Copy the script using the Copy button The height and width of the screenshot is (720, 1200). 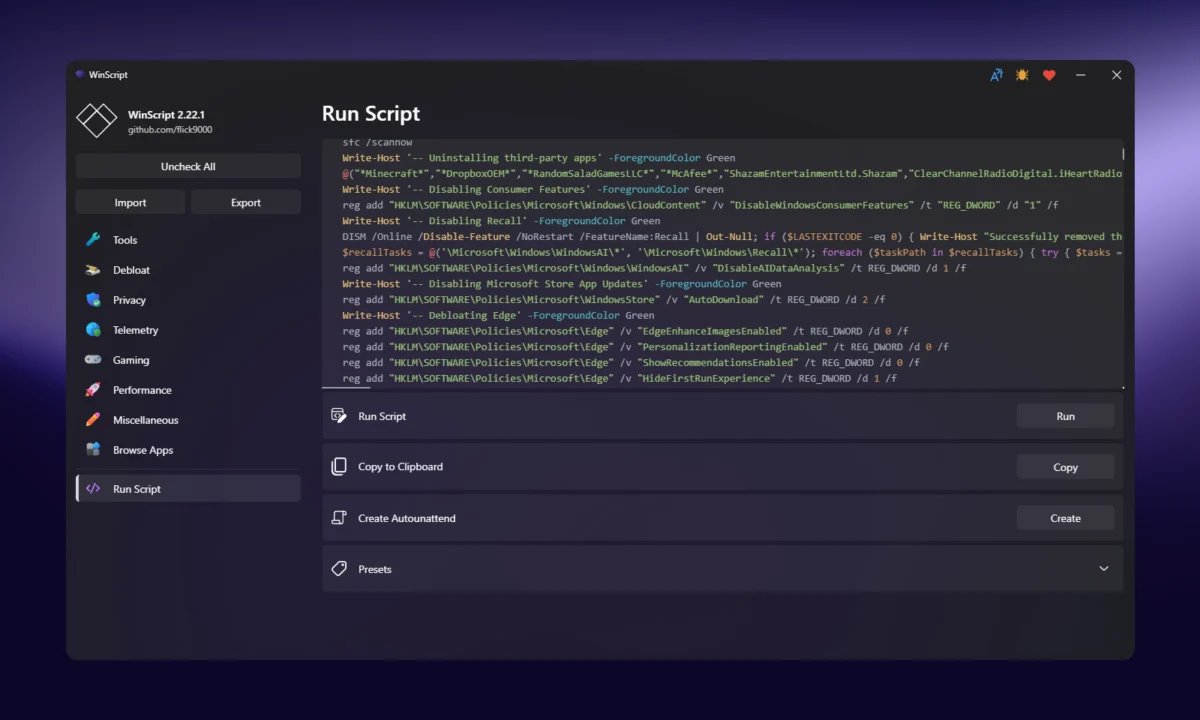pos(1066,467)
